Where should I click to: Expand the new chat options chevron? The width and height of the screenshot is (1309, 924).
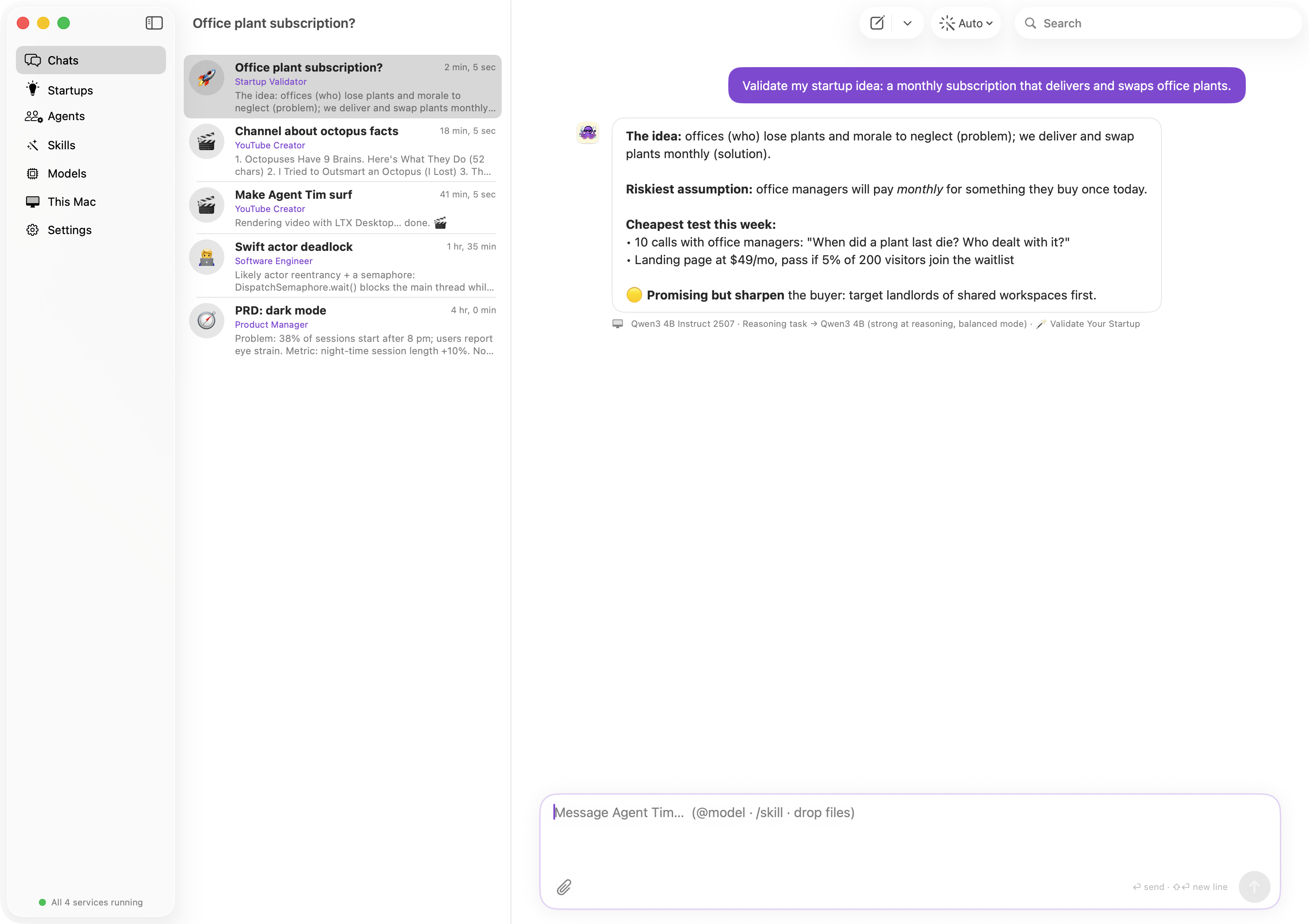point(908,23)
